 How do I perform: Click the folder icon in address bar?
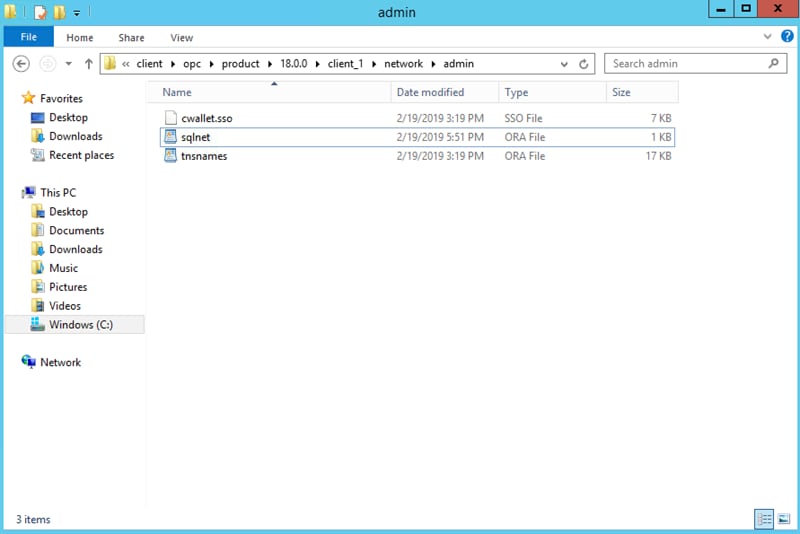point(110,63)
